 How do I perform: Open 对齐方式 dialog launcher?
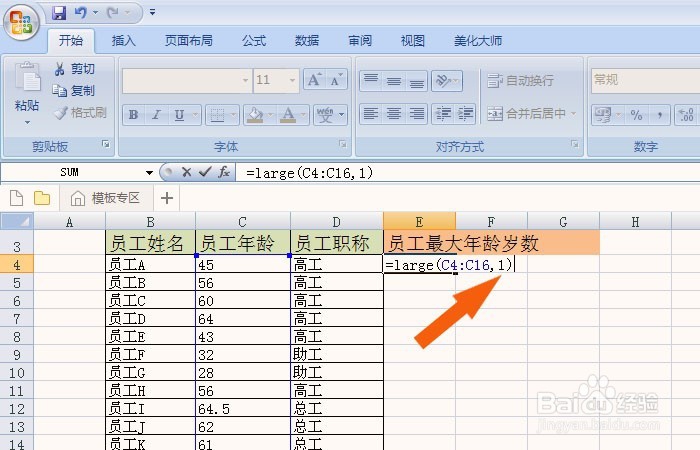(575, 144)
